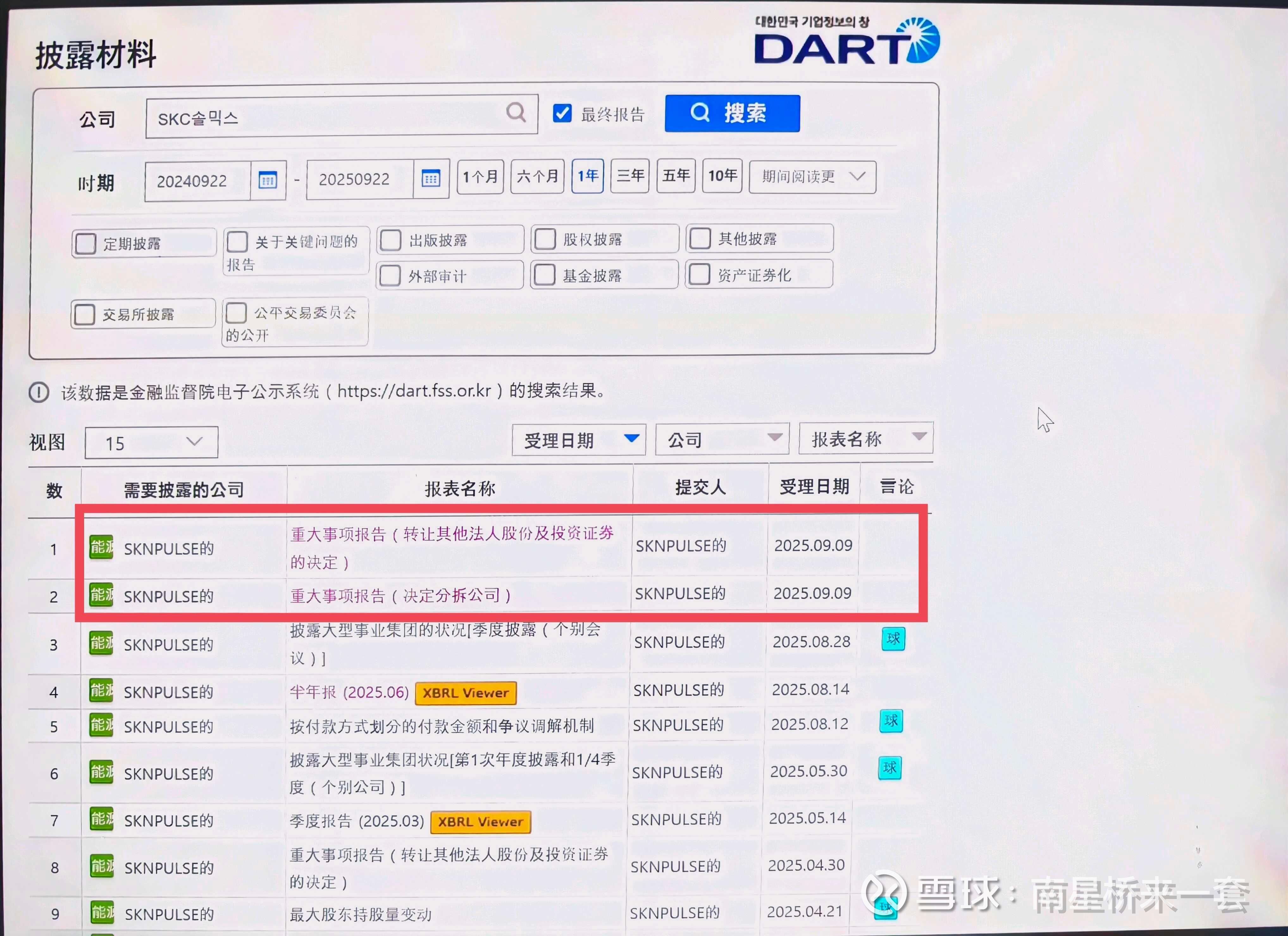Click green market badge in row 1
This screenshot has height=936, width=1288.
coord(102,547)
